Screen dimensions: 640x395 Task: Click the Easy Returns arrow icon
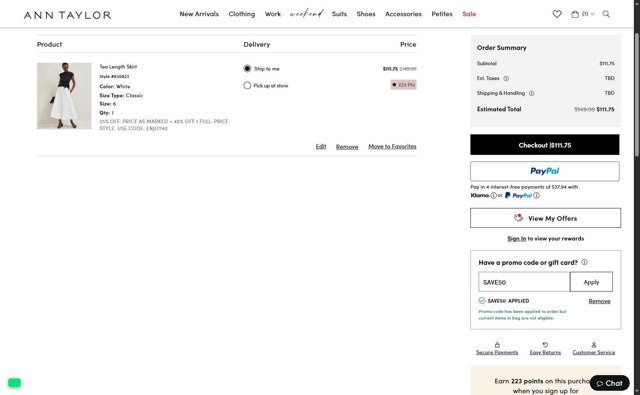click(545, 345)
